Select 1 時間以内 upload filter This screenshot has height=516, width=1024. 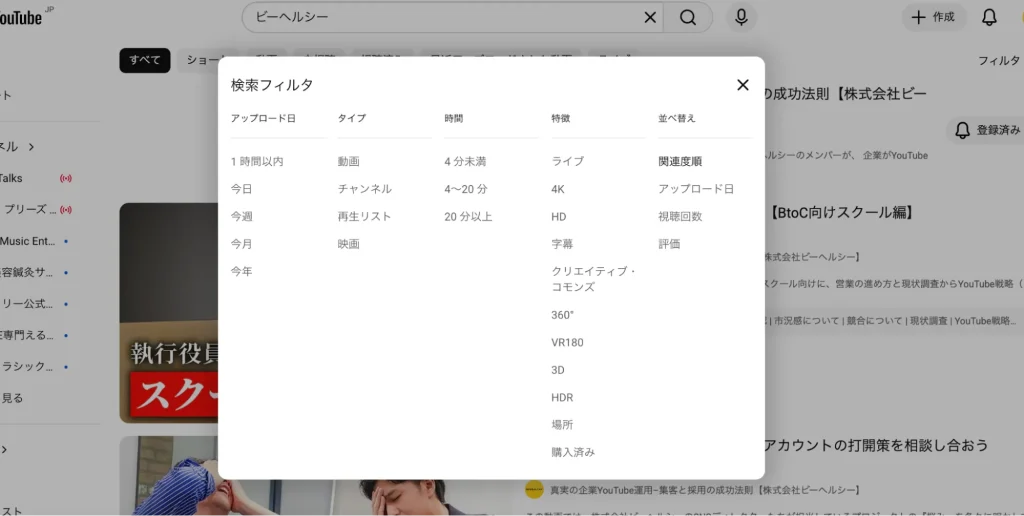pyautogui.click(x=257, y=161)
